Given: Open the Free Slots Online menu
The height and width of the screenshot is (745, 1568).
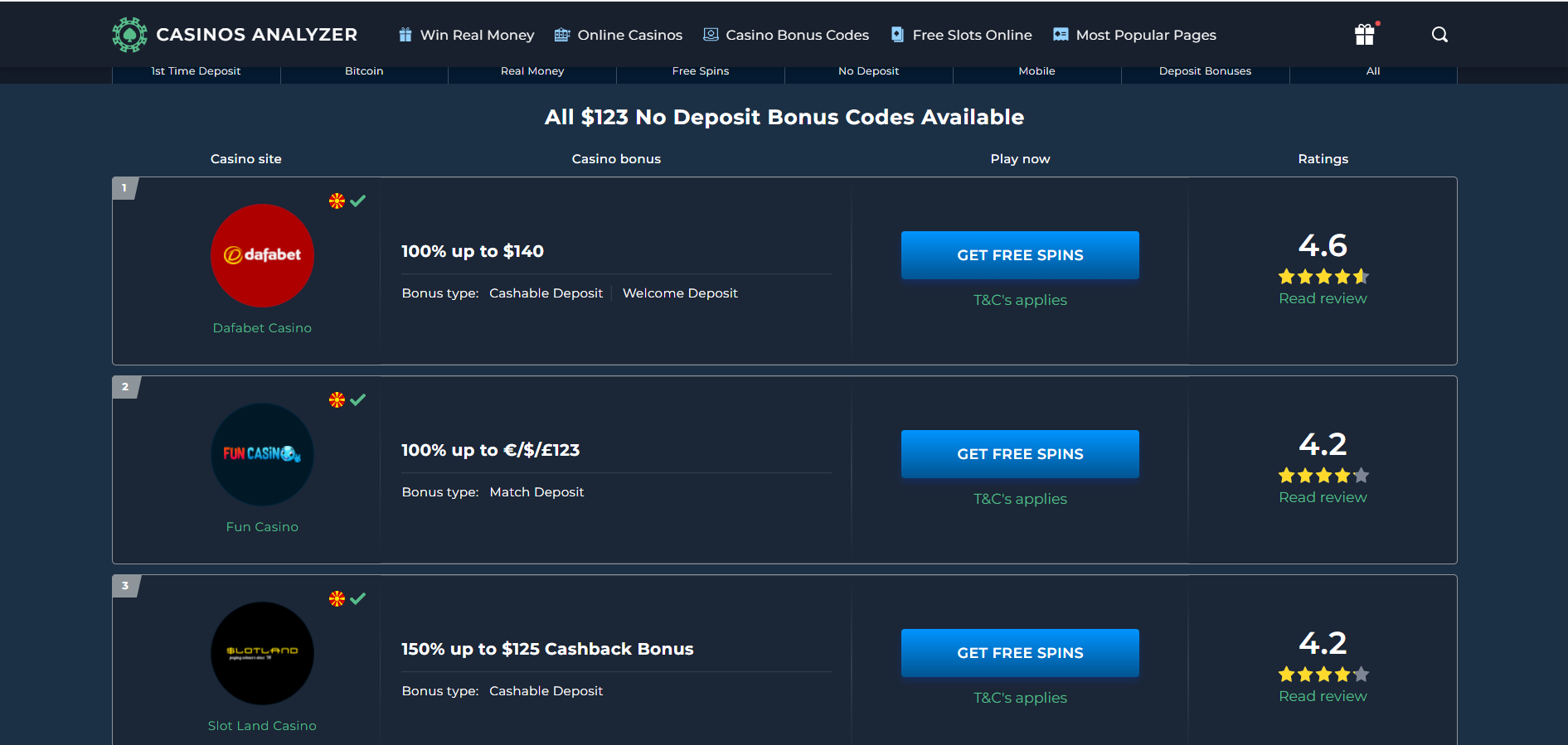Looking at the screenshot, I should click(x=973, y=35).
